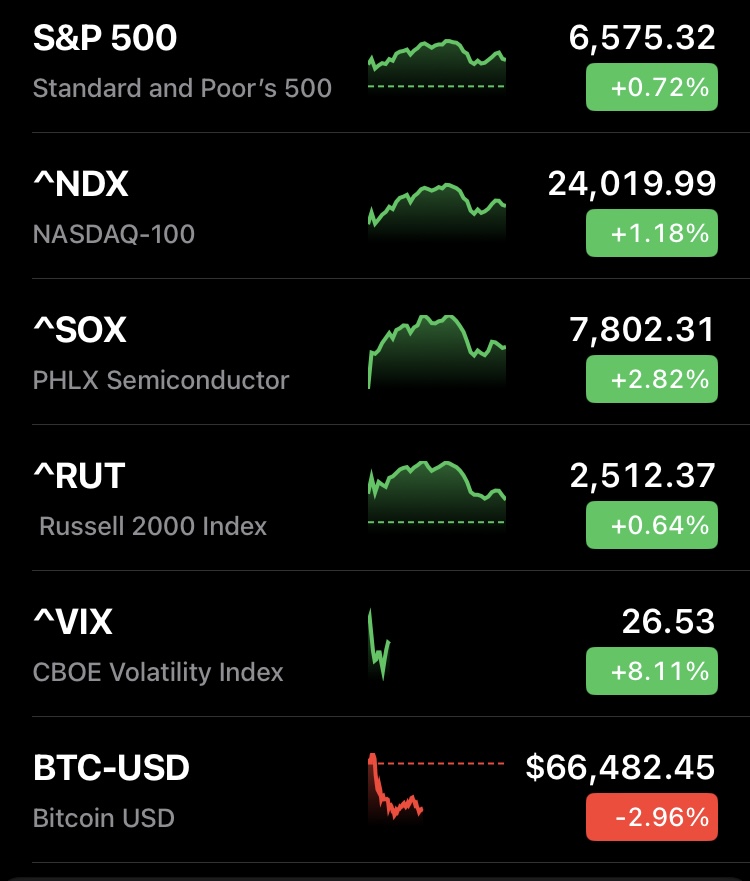Select the ^NDX ticker symbol
Screen dimensions: 750x881
click(81, 185)
